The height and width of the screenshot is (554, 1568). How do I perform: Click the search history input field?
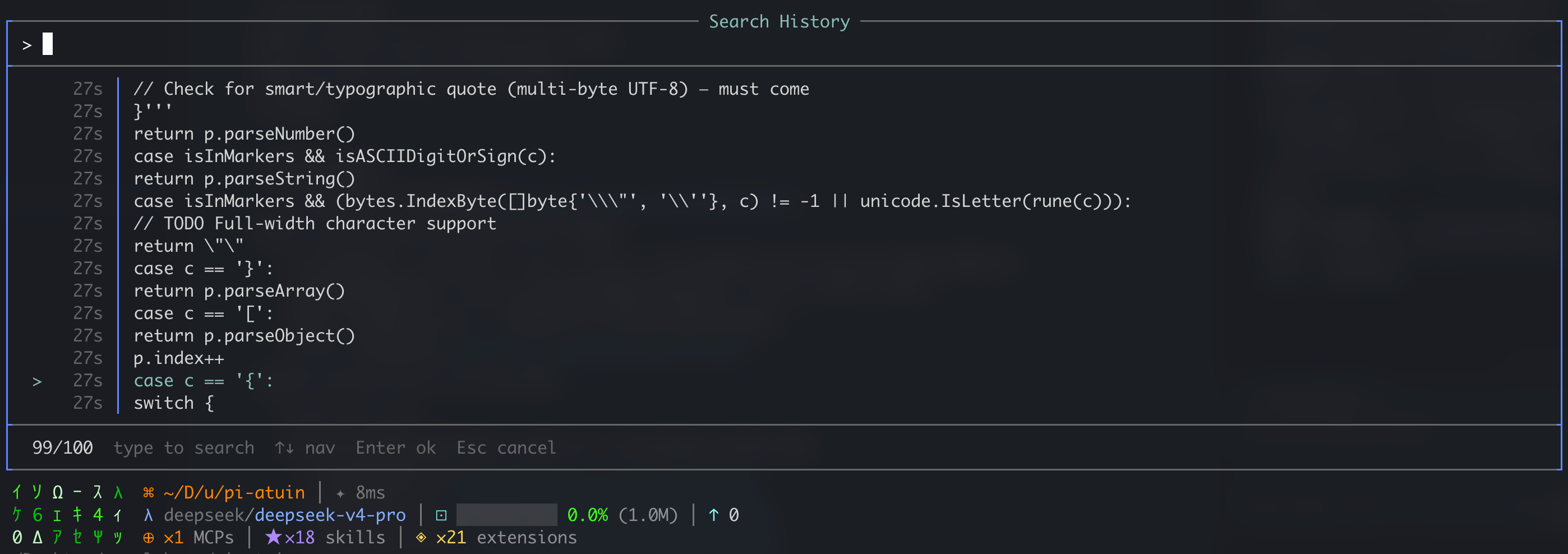(784, 44)
